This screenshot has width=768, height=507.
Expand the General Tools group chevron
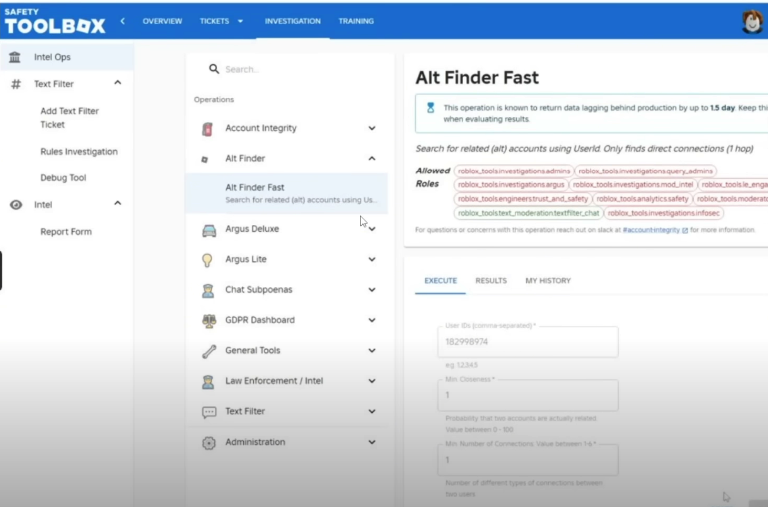tap(372, 350)
